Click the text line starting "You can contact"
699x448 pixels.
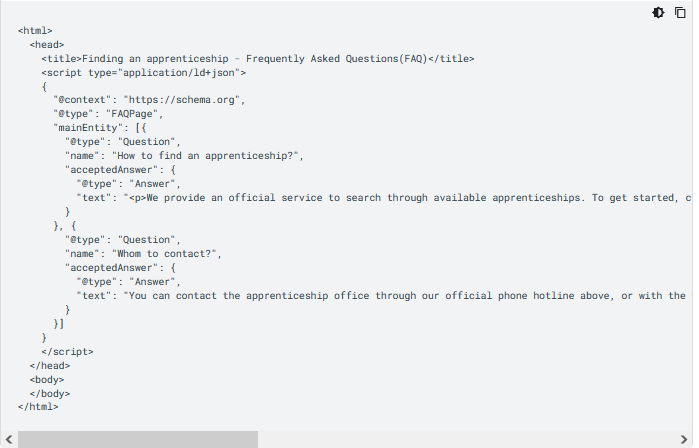click(384, 296)
